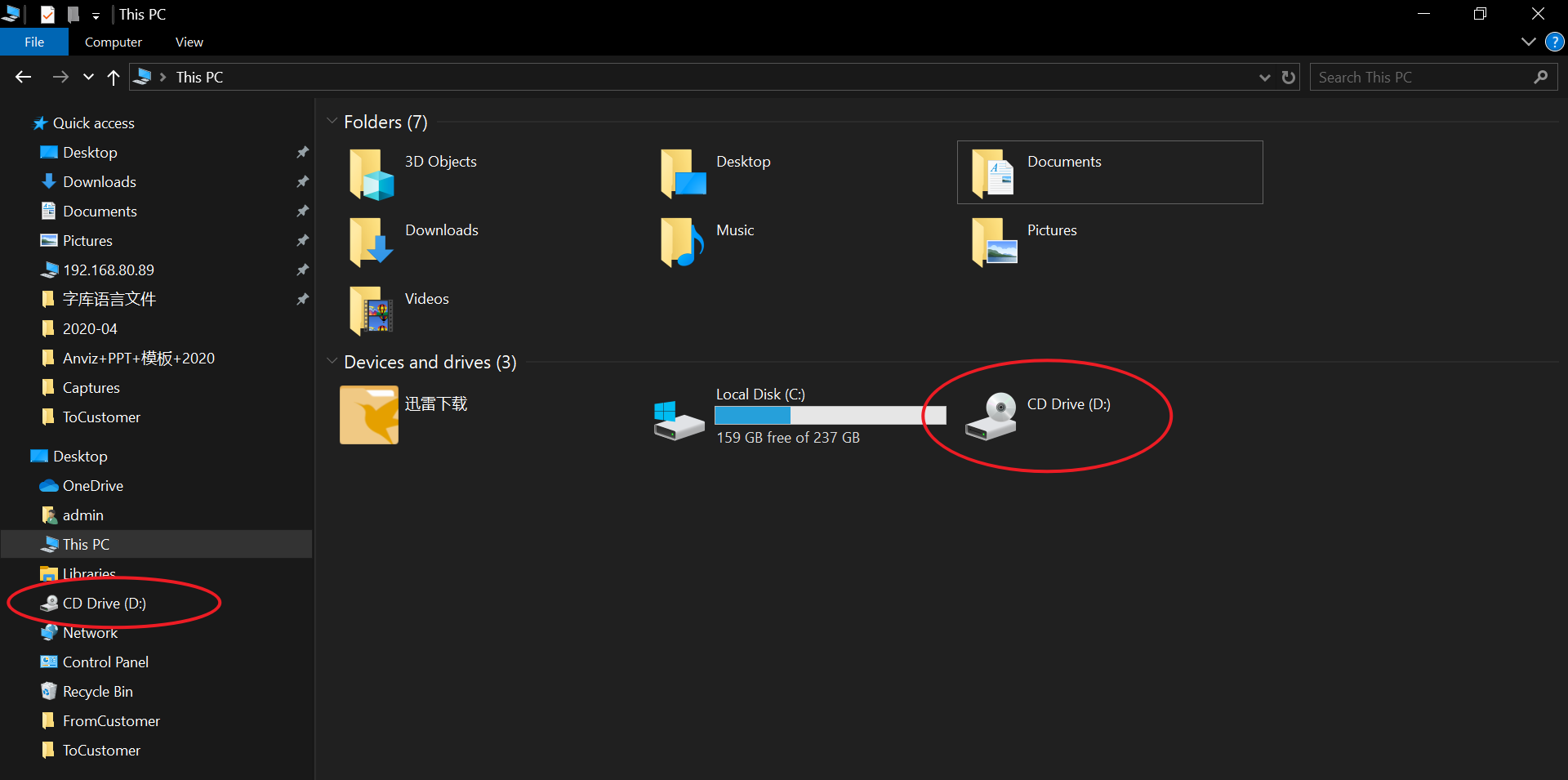1568x780 pixels.
Task: Collapse the Devices and drives group
Action: coord(332,361)
